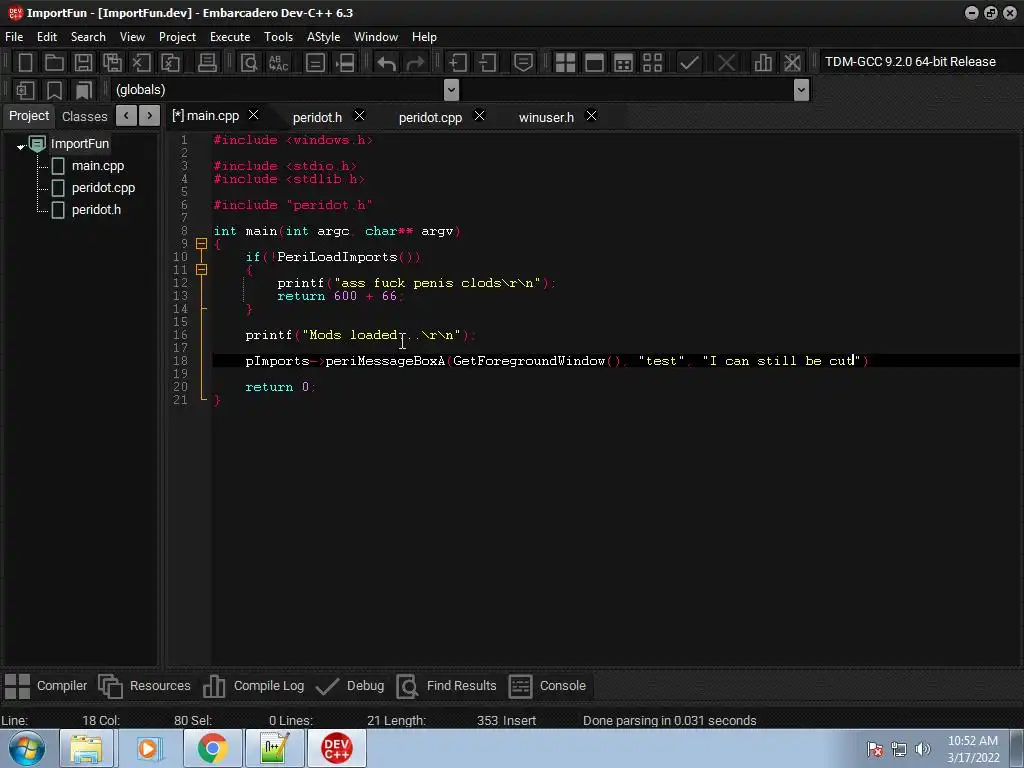Click the Goto Line toolbar icon

click(345, 63)
